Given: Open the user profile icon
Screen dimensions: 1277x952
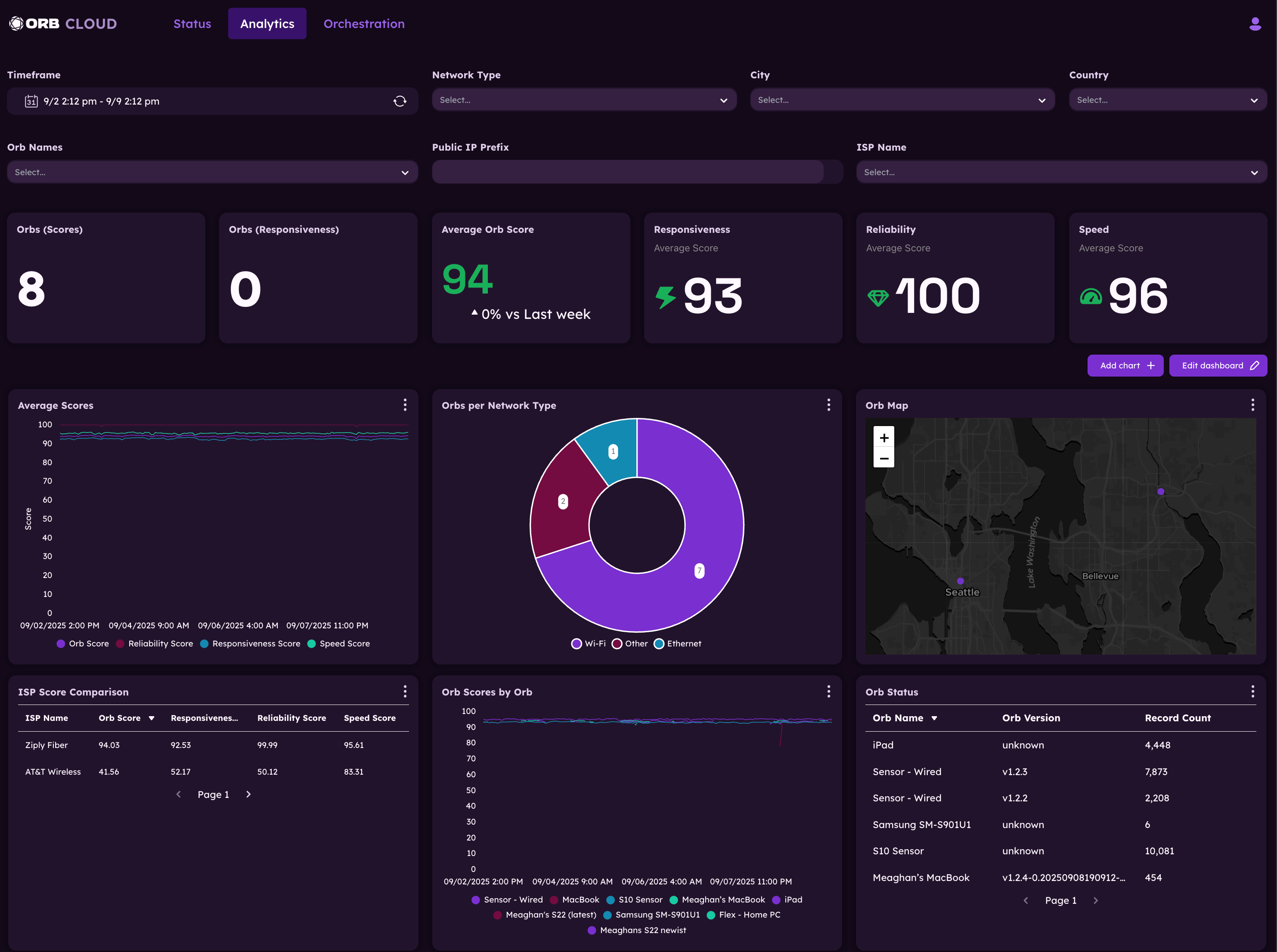Looking at the screenshot, I should [x=1255, y=24].
